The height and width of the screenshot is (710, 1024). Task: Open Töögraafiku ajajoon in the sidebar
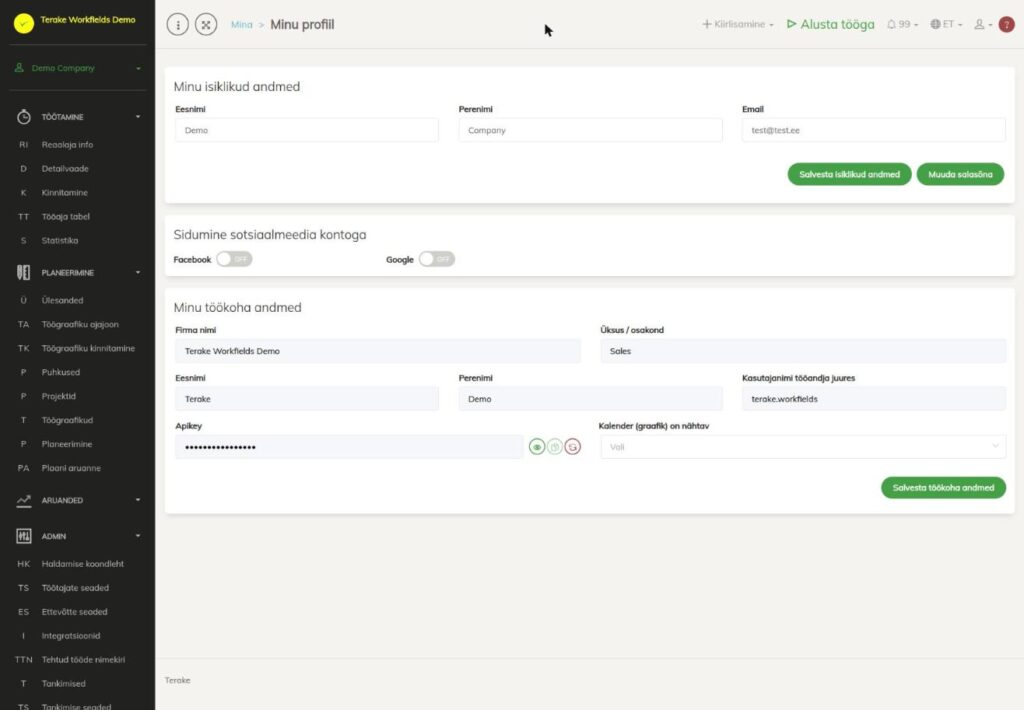click(x=80, y=325)
